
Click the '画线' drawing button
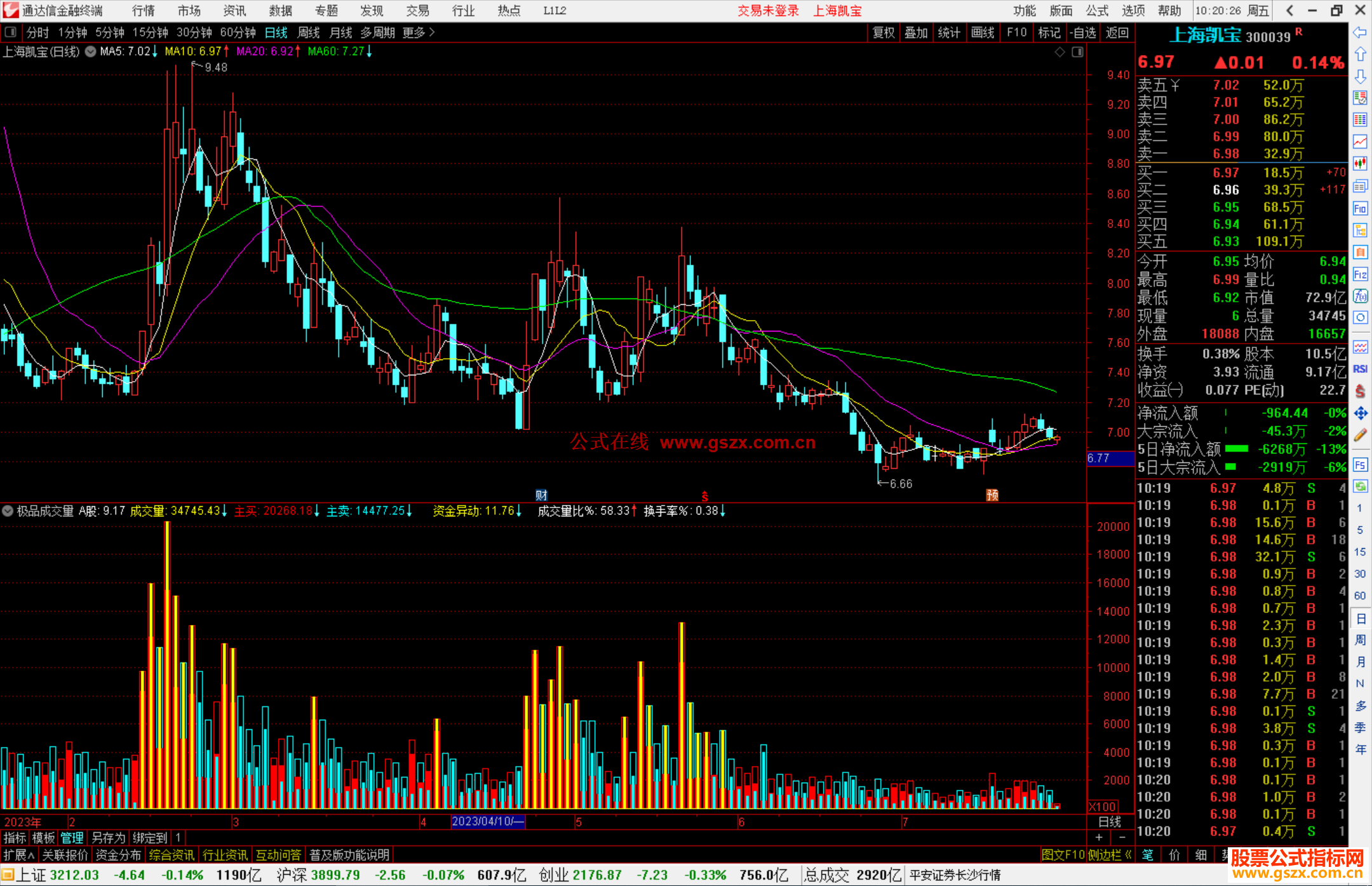[x=983, y=32]
